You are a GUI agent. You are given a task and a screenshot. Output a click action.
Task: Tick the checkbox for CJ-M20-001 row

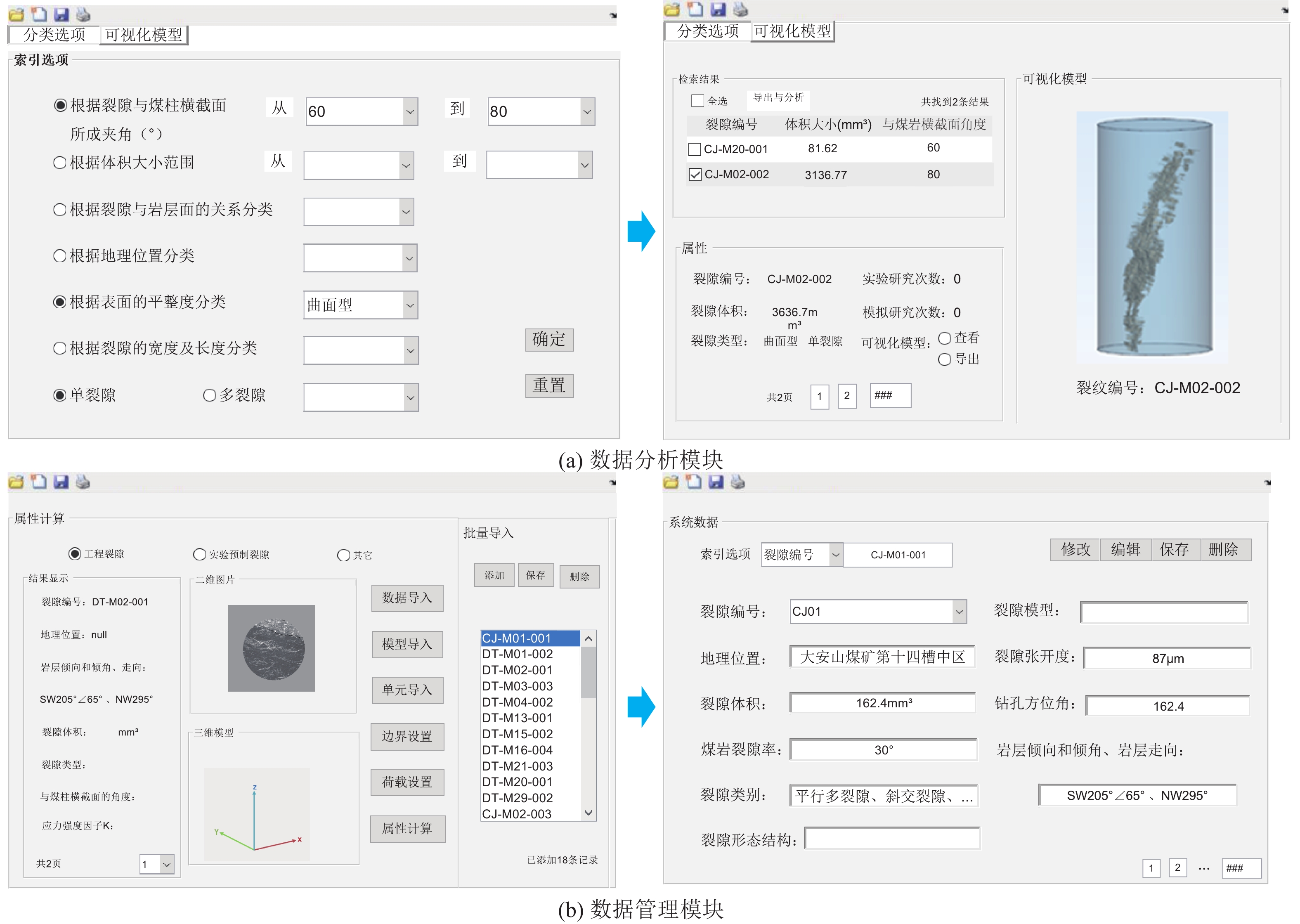tap(694, 149)
